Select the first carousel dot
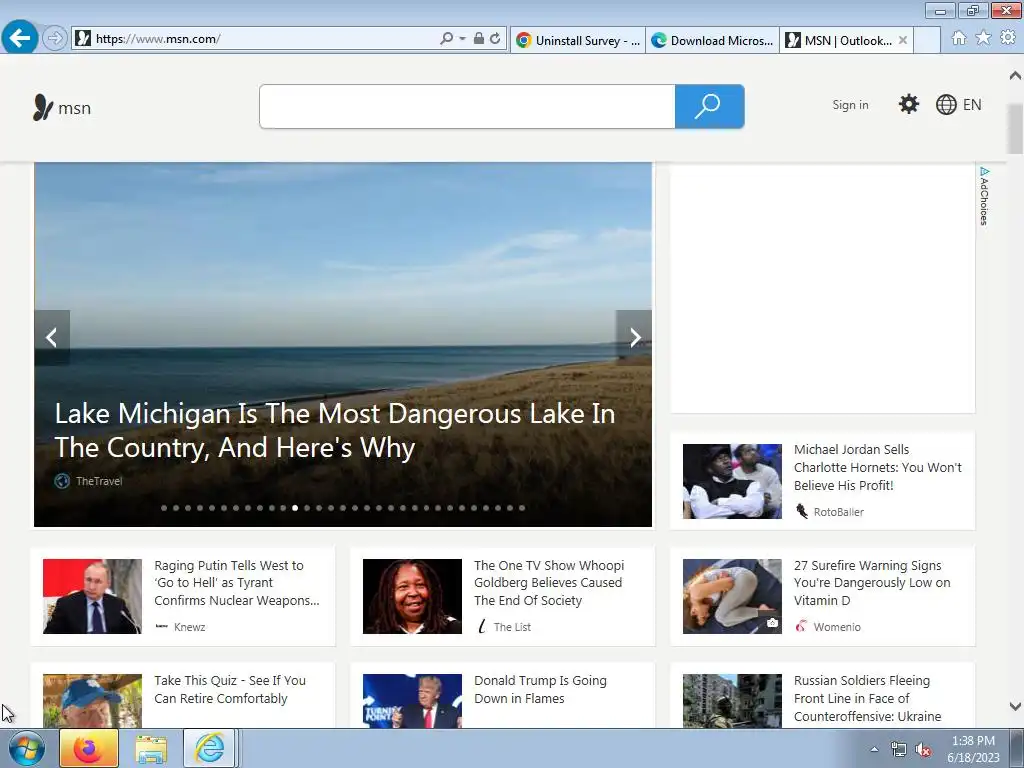 tap(164, 508)
